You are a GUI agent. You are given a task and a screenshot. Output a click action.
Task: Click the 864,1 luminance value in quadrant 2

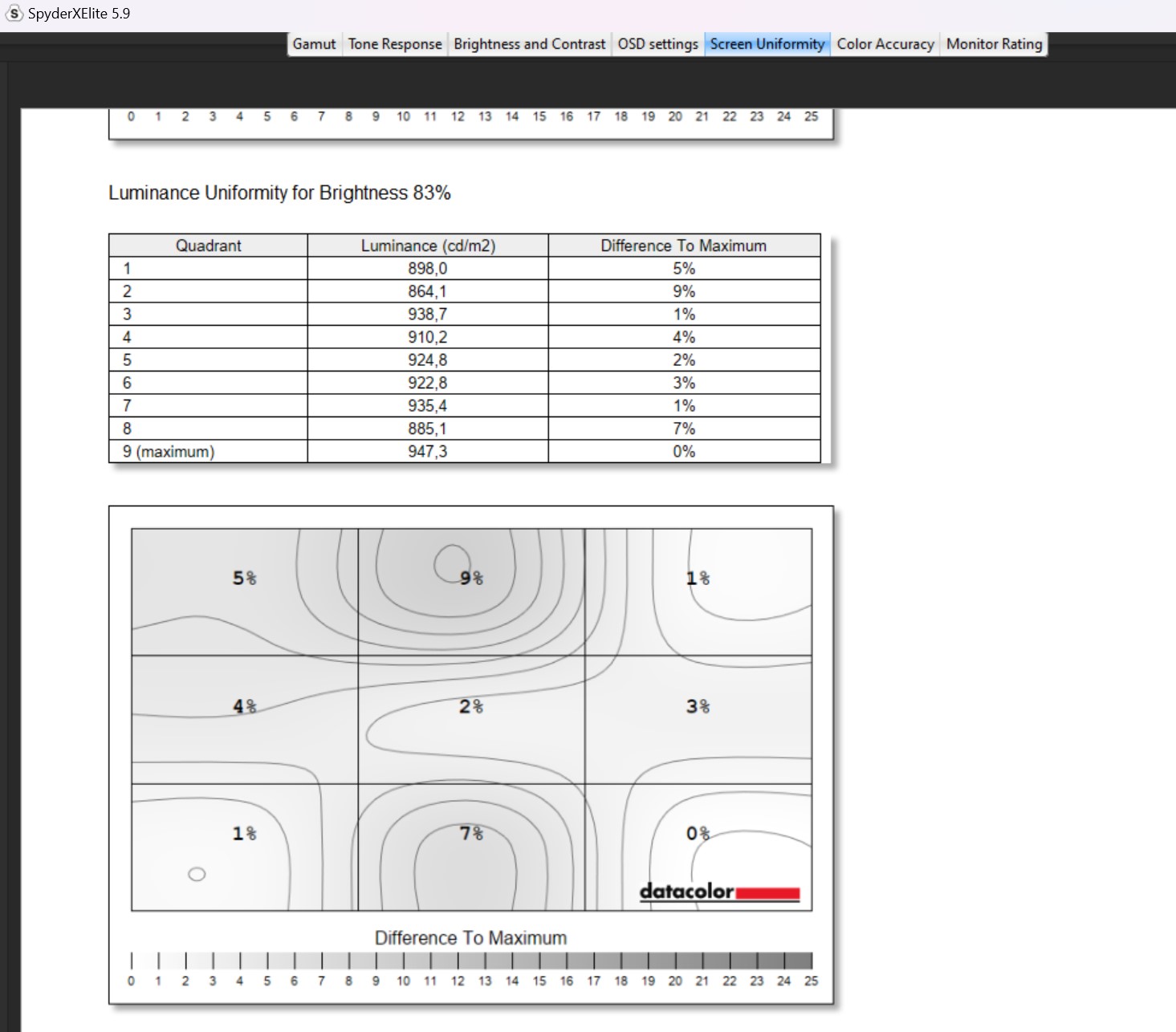[427, 291]
